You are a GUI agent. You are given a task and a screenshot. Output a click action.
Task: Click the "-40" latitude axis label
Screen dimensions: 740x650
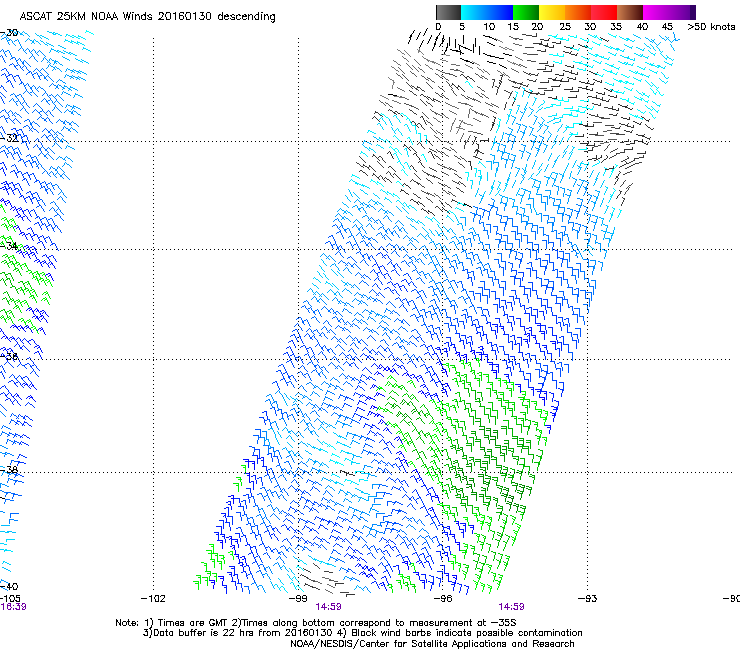coord(9,586)
